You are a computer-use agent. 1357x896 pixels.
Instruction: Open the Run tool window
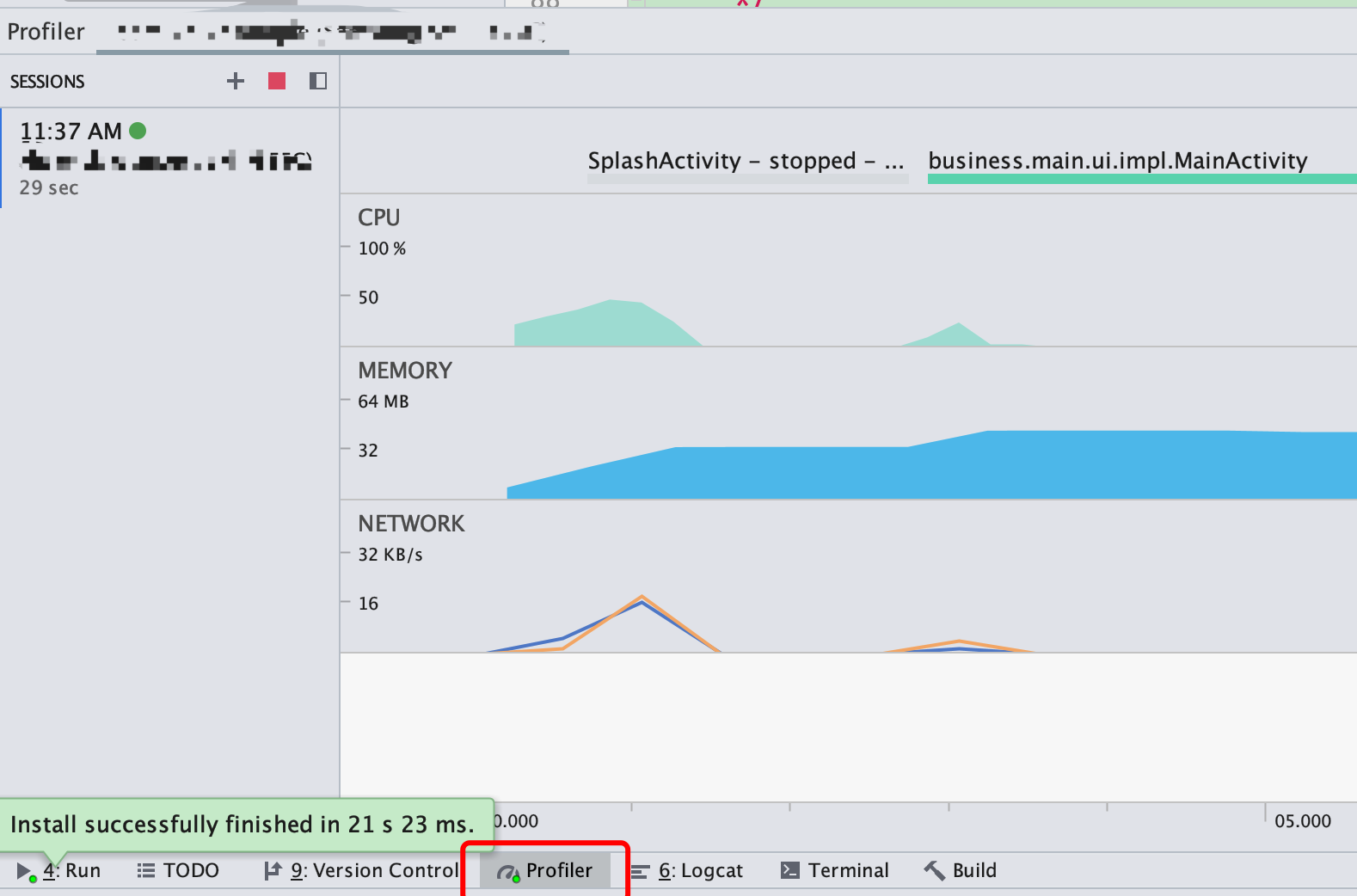tap(58, 871)
